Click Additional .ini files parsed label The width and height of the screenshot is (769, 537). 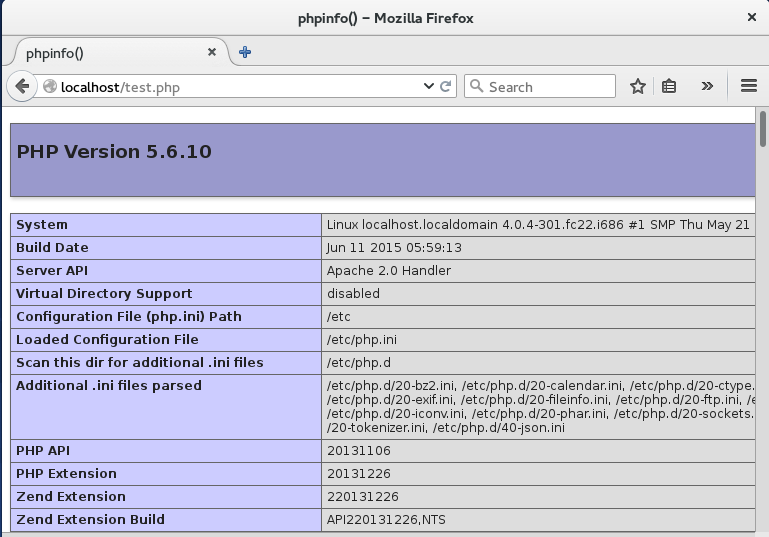[x=109, y=386]
